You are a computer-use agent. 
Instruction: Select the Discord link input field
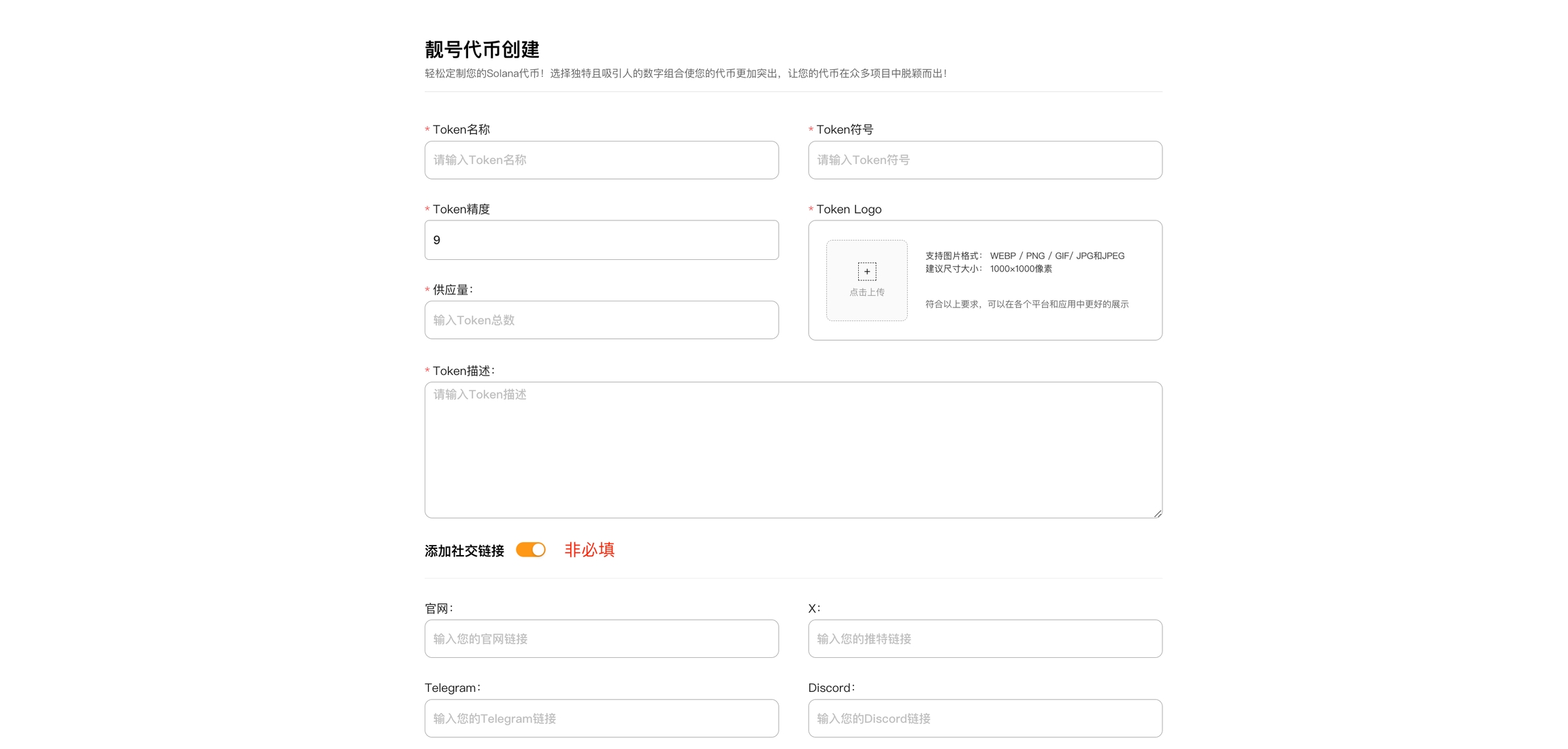pyautogui.click(x=985, y=718)
